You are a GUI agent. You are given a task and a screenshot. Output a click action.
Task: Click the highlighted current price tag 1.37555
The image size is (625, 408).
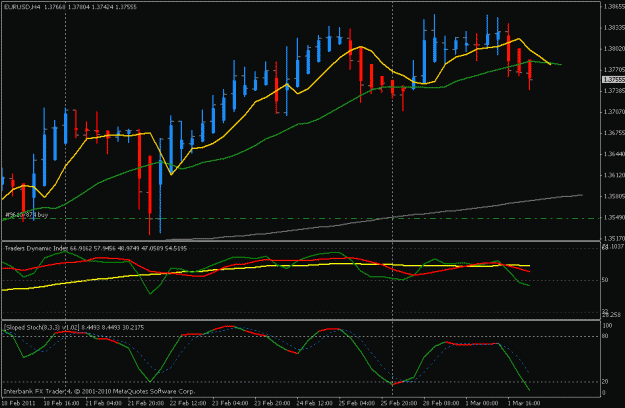(613, 80)
